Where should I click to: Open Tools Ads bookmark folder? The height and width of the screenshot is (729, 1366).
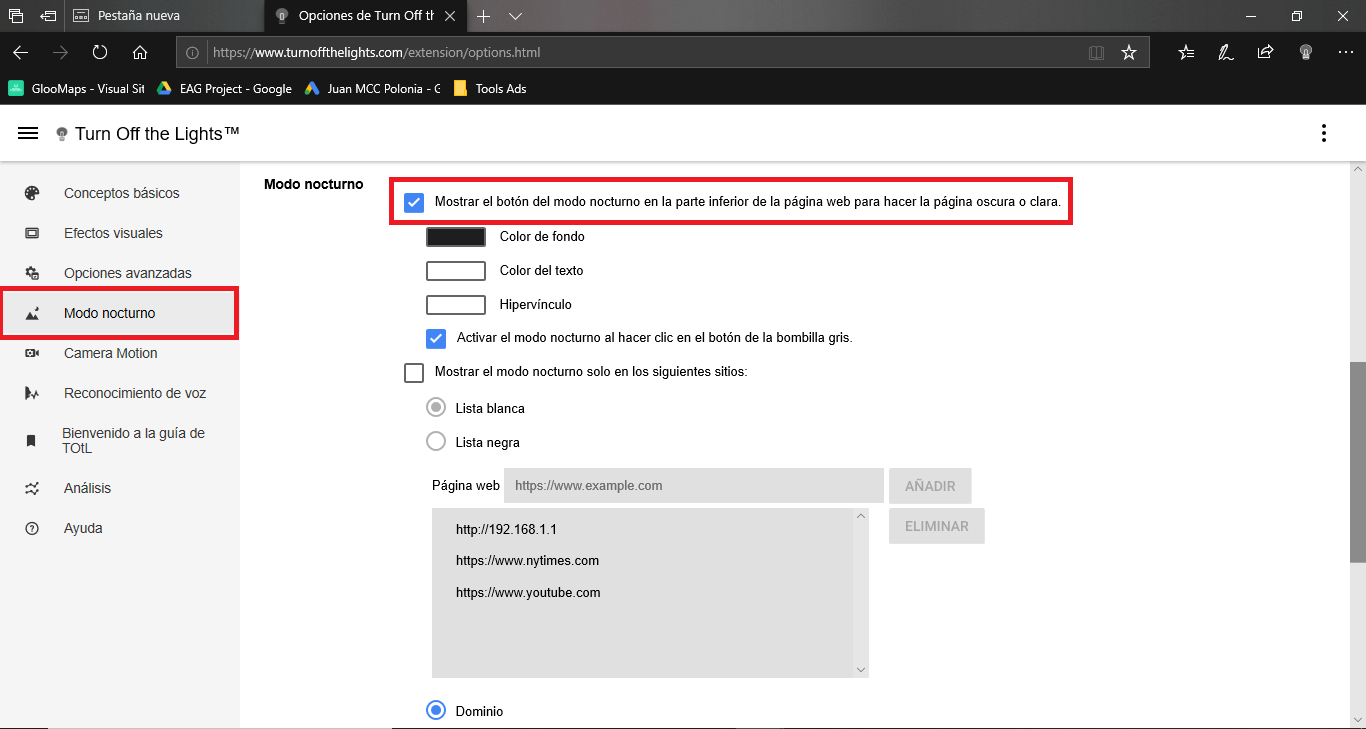490,88
